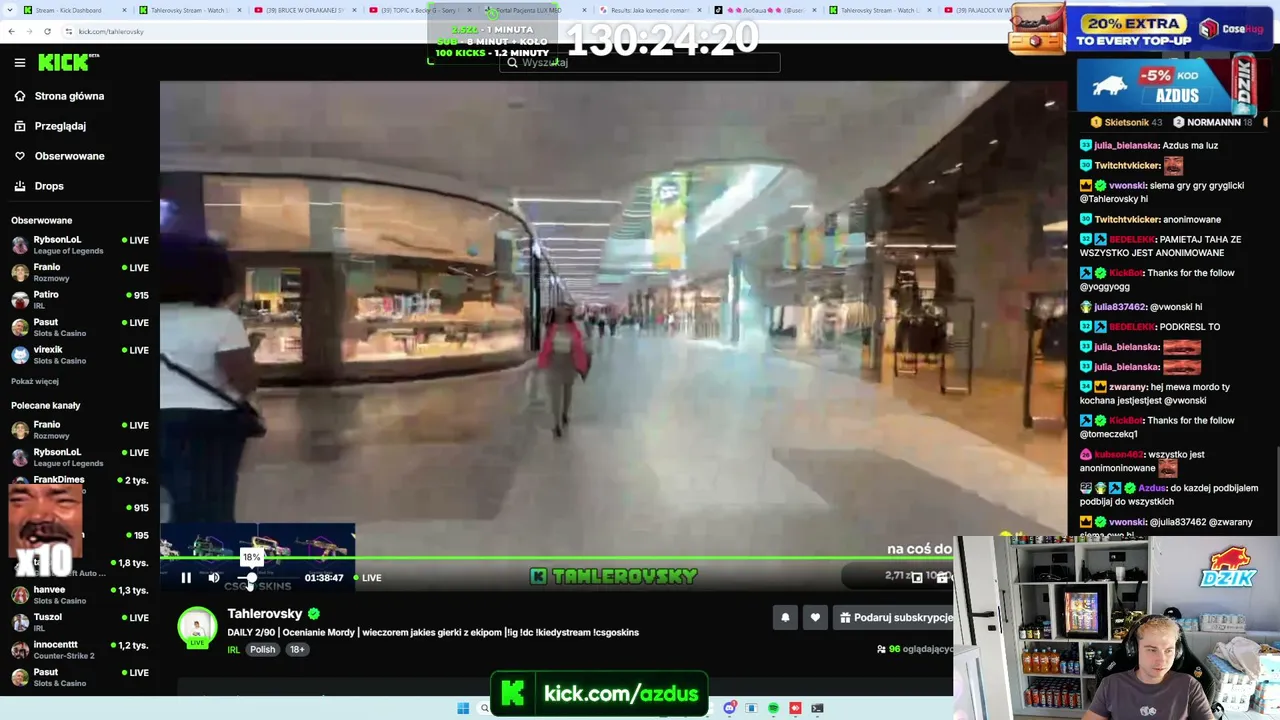
Task: Click Pasut avatar in Obserwowane list
Action: tap(20, 327)
